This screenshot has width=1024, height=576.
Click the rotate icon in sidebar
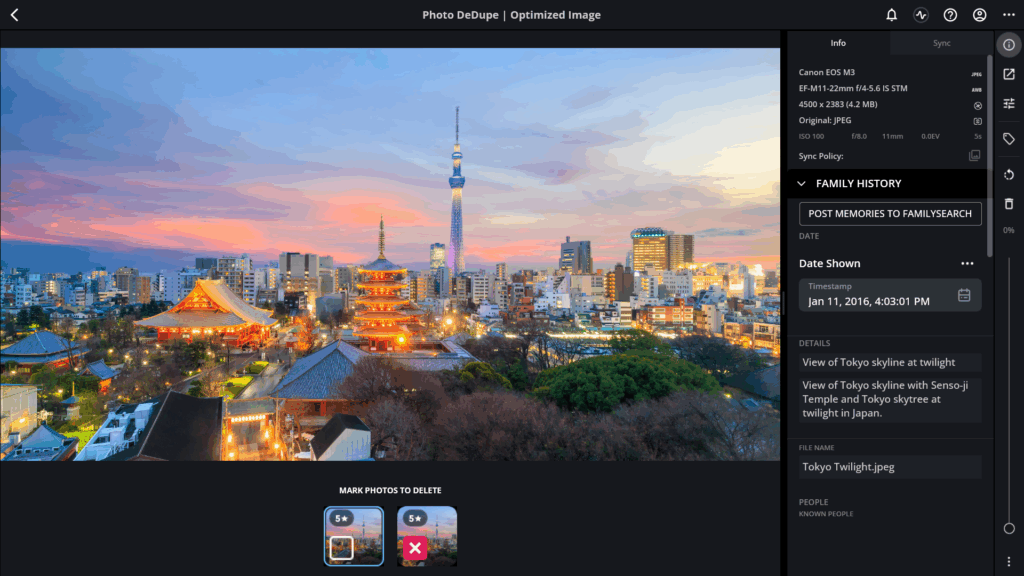pos(1009,174)
